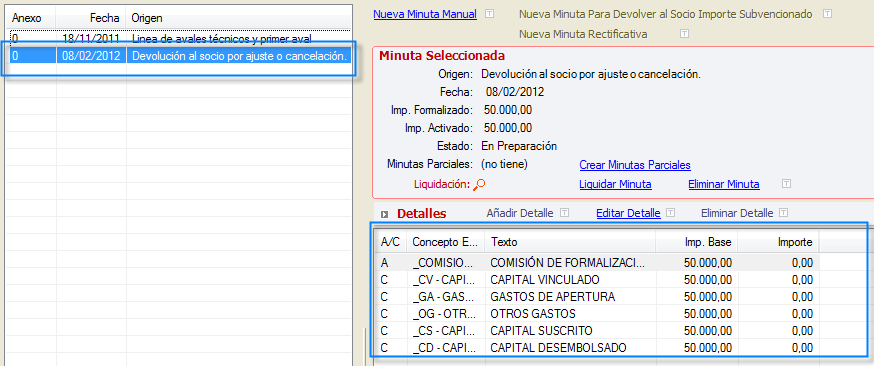Sort details by the A/C column header

coord(390,242)
